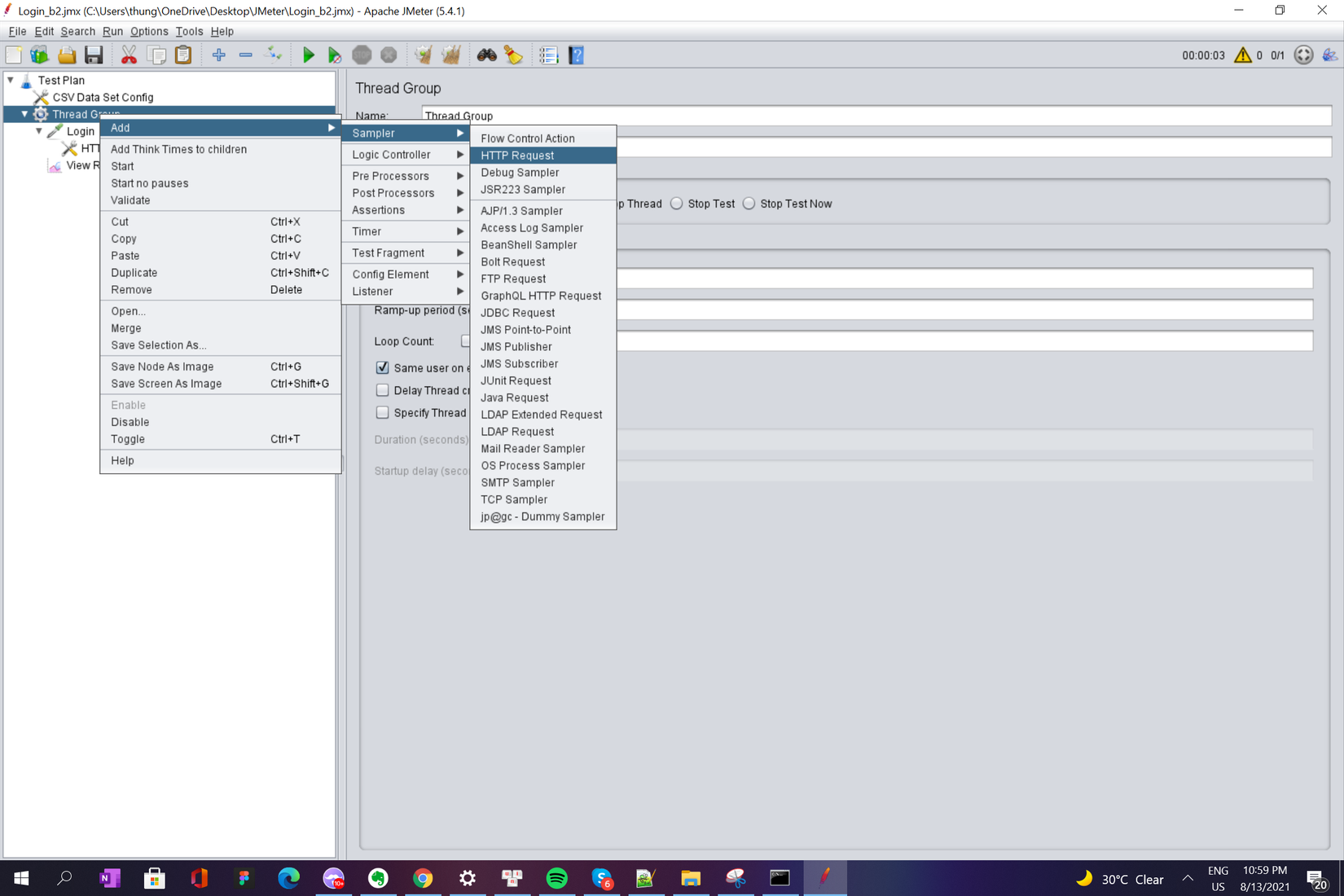The height and width of the screenshot is (896, 1344).
Task: Open the Options menu in menu bar
Action: tap(149, 31)
